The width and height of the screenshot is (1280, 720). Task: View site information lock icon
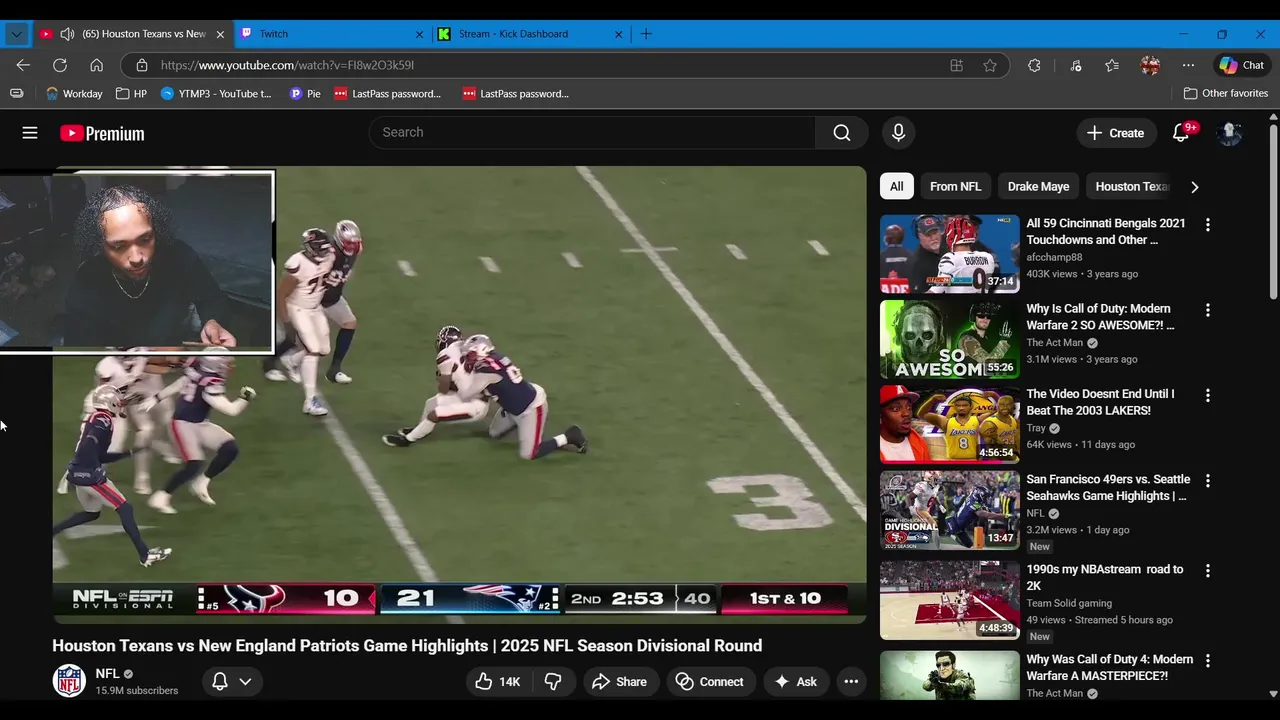click(142, 65)
